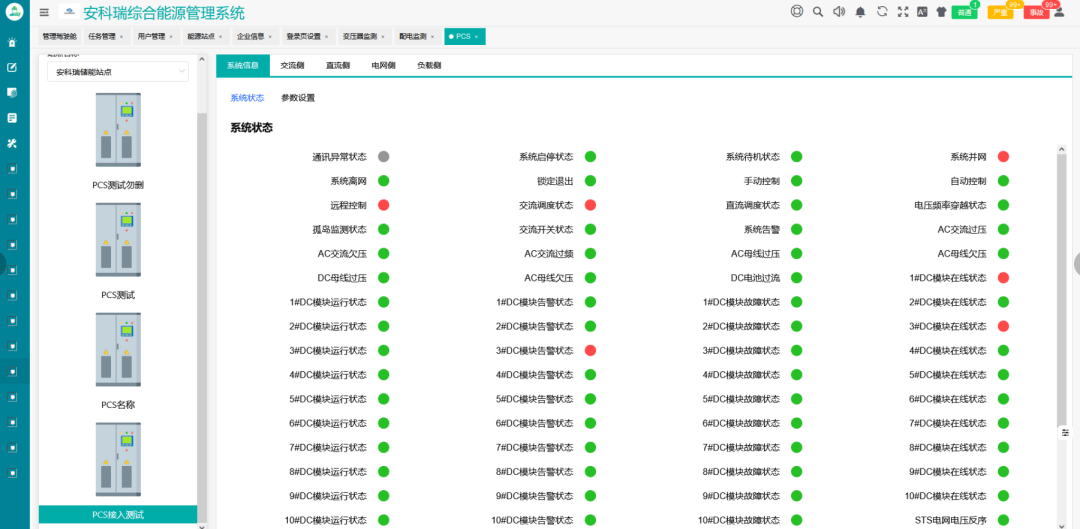This screenshot has height=529, width=1080.
Task: Mute alarm sound with speaker icon
Action: click(839, 12)
